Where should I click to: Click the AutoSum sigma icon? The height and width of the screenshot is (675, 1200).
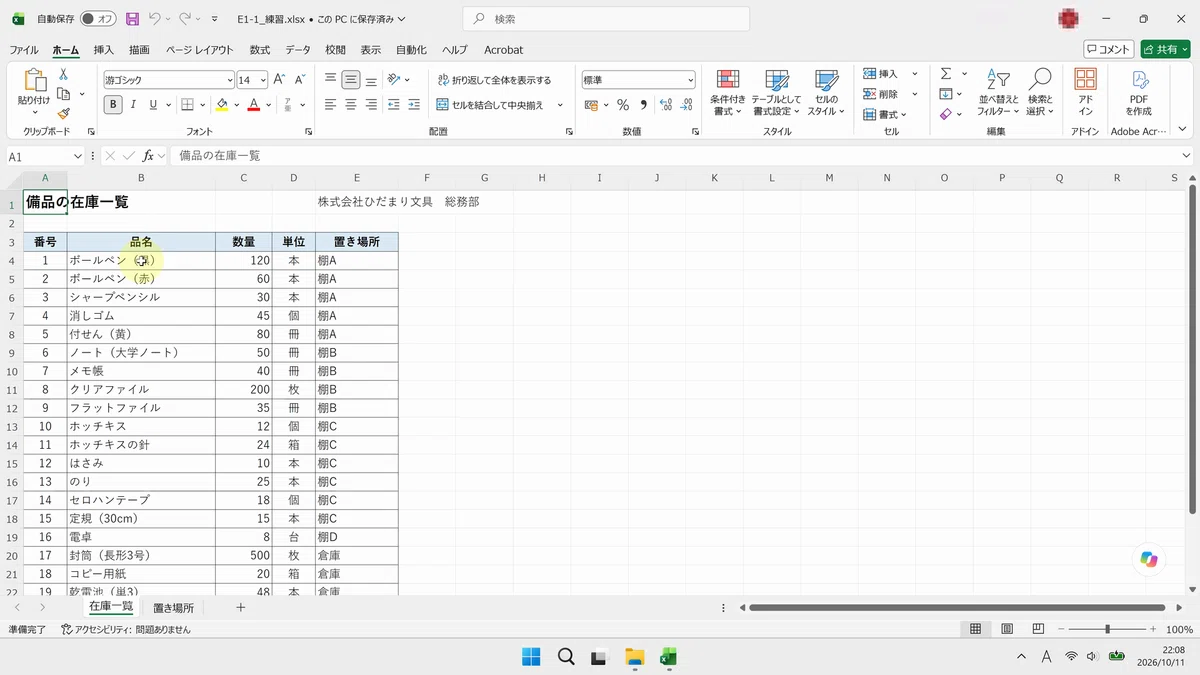(x=945, y=74)
